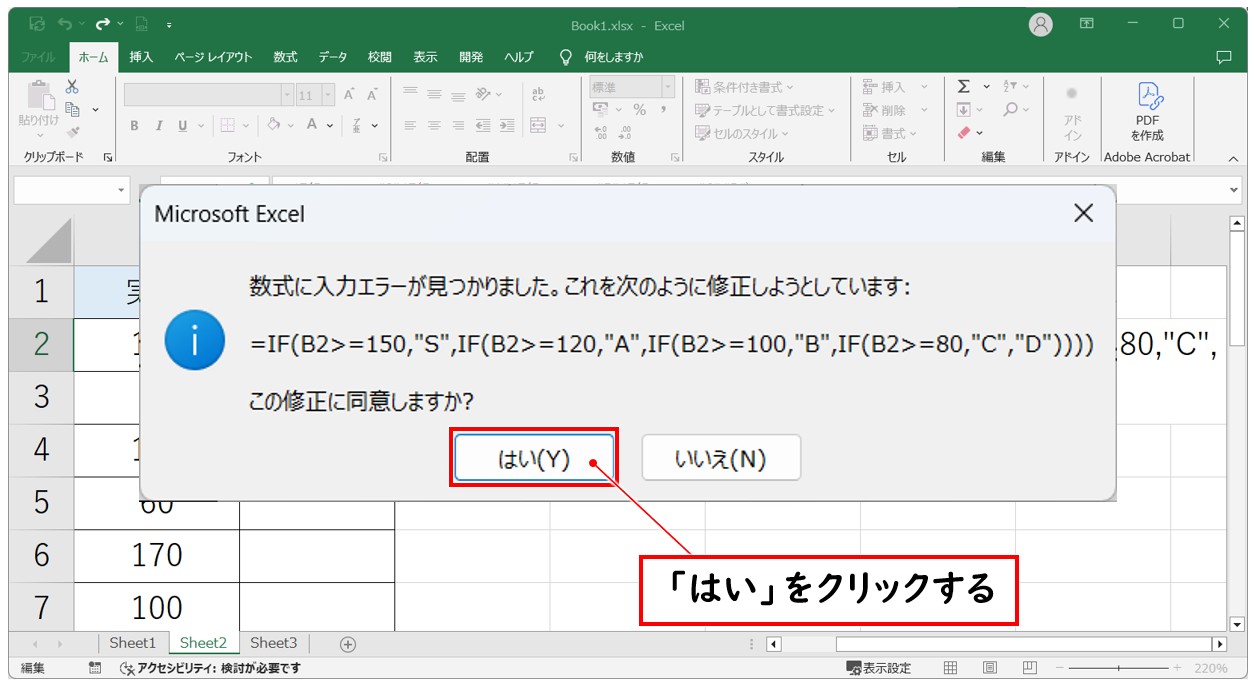
Task: Open the font size dropdown arrow
Action: (x=330, y=95)
